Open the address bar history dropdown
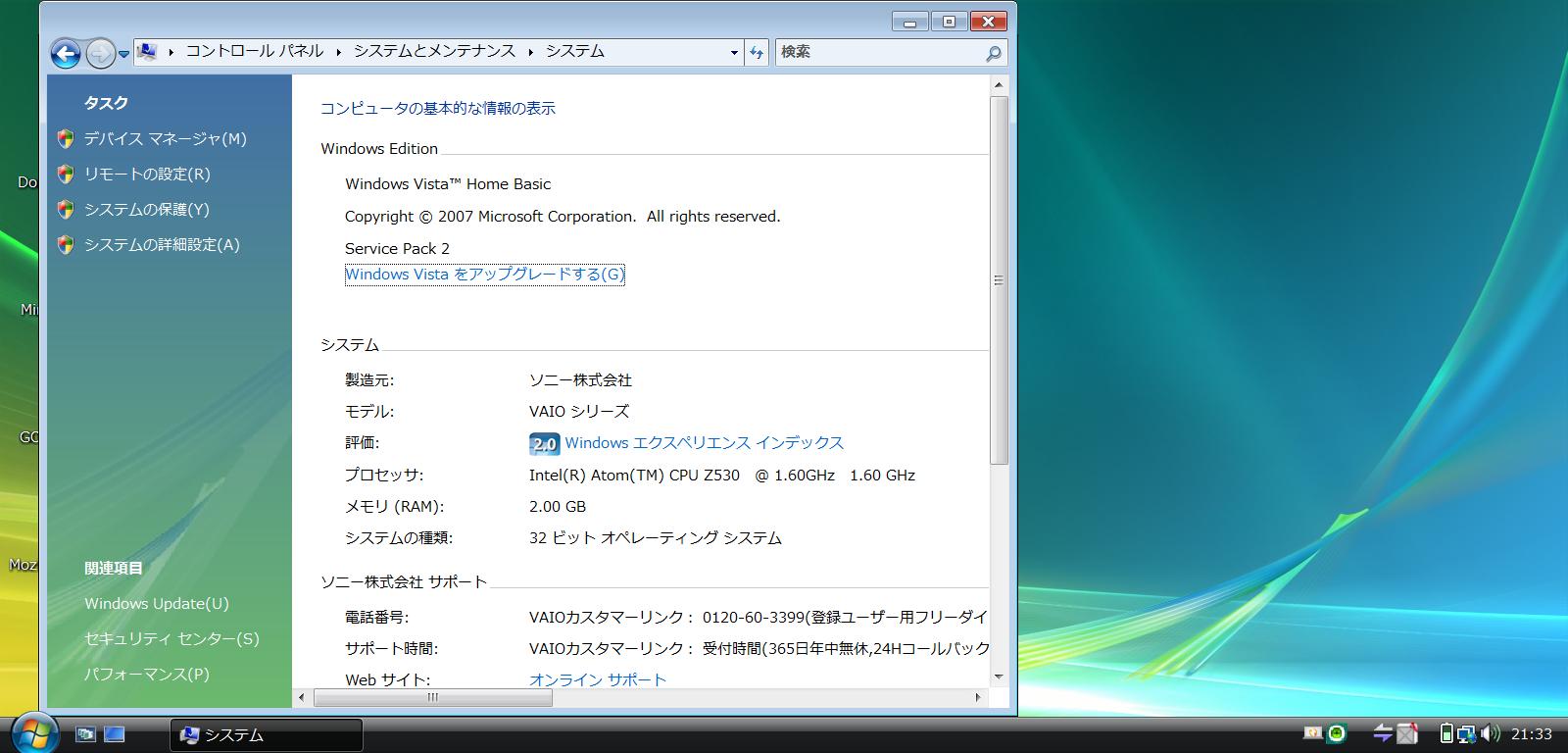 pyautogui.click(x=734, y=53)
